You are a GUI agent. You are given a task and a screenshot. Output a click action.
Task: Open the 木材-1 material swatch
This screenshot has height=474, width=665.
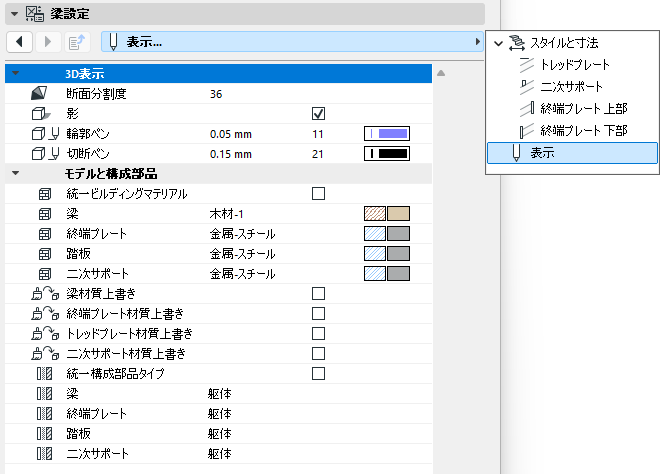pyautogui.click(x=387, y=214)
